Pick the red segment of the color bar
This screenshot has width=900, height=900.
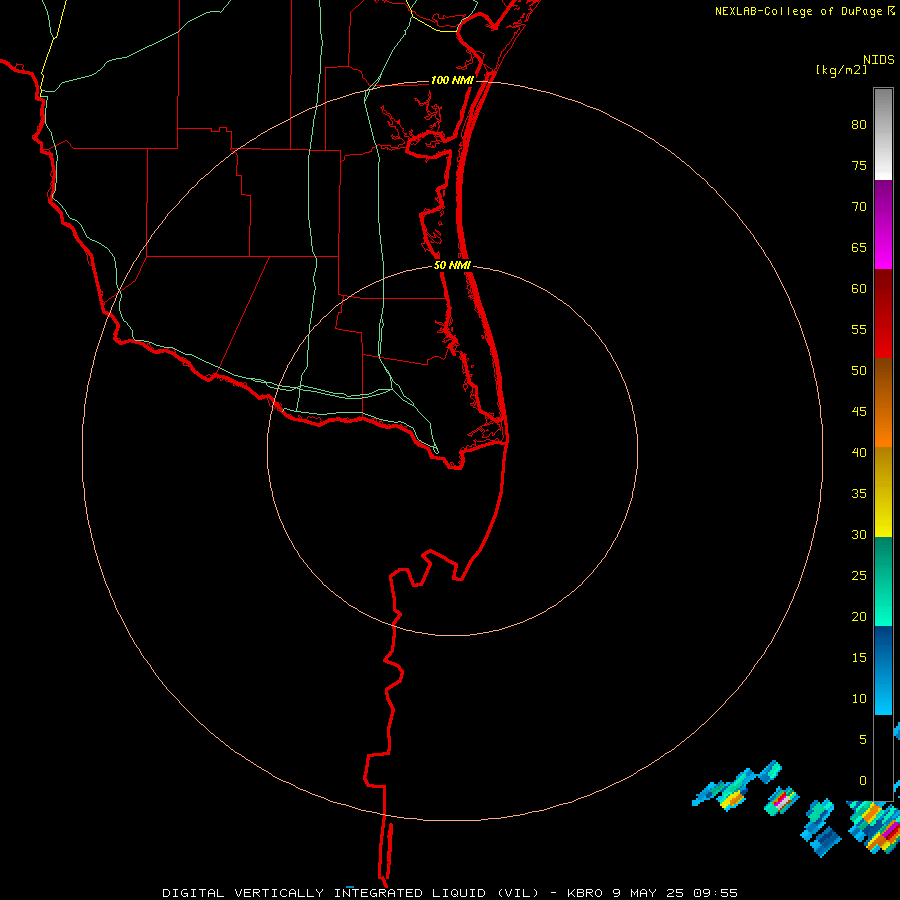point(883,313)
